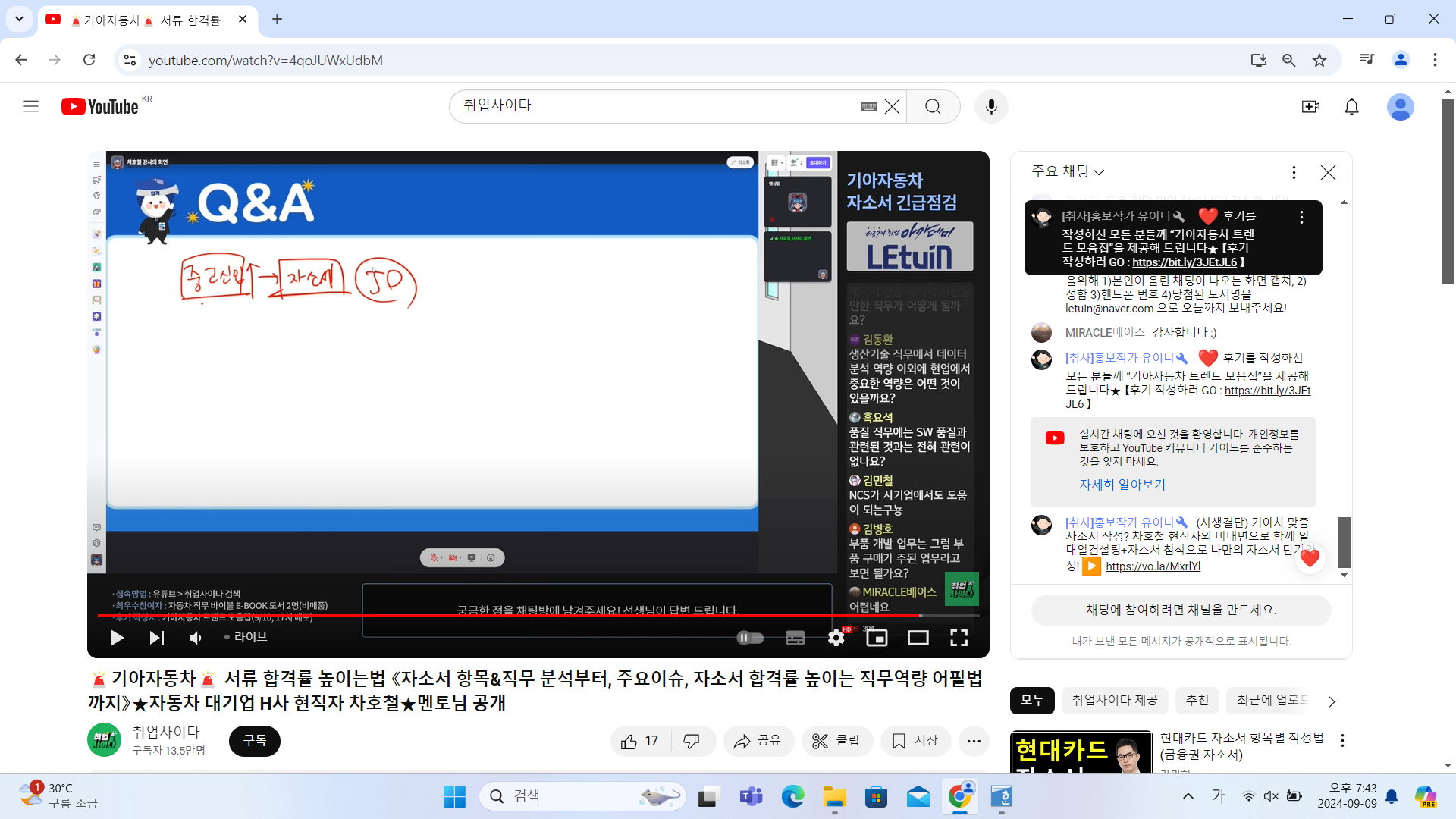
Task: Open Microsoft Edge from taskbar
Action: click(x=792, y=796)
